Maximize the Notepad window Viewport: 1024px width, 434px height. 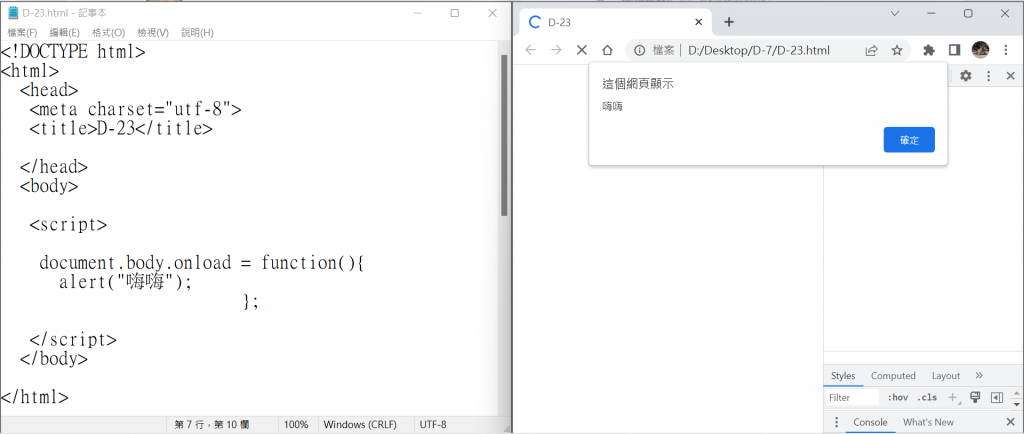pyautogui.click(x=455, y=13)
